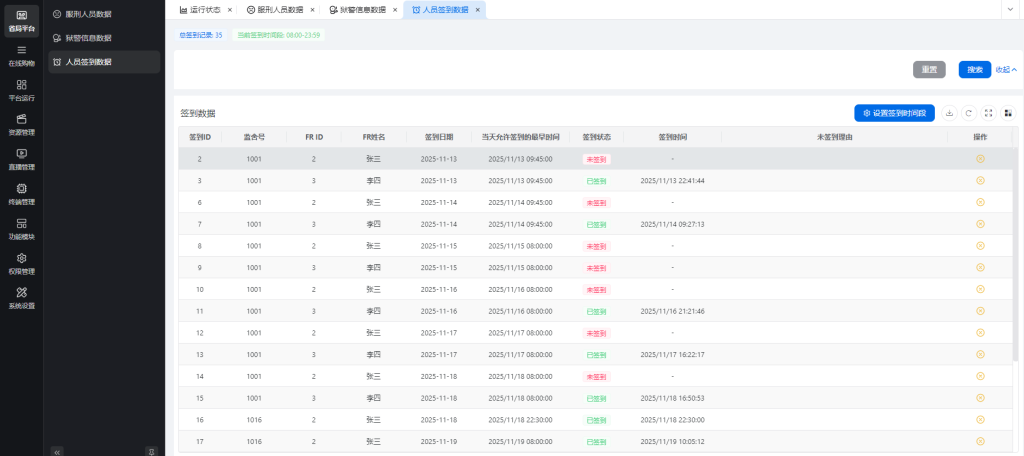Open 系统设置 in the sidebar
The width and height of the screenshot is (1024, 456).
click(x=21, y=297)
